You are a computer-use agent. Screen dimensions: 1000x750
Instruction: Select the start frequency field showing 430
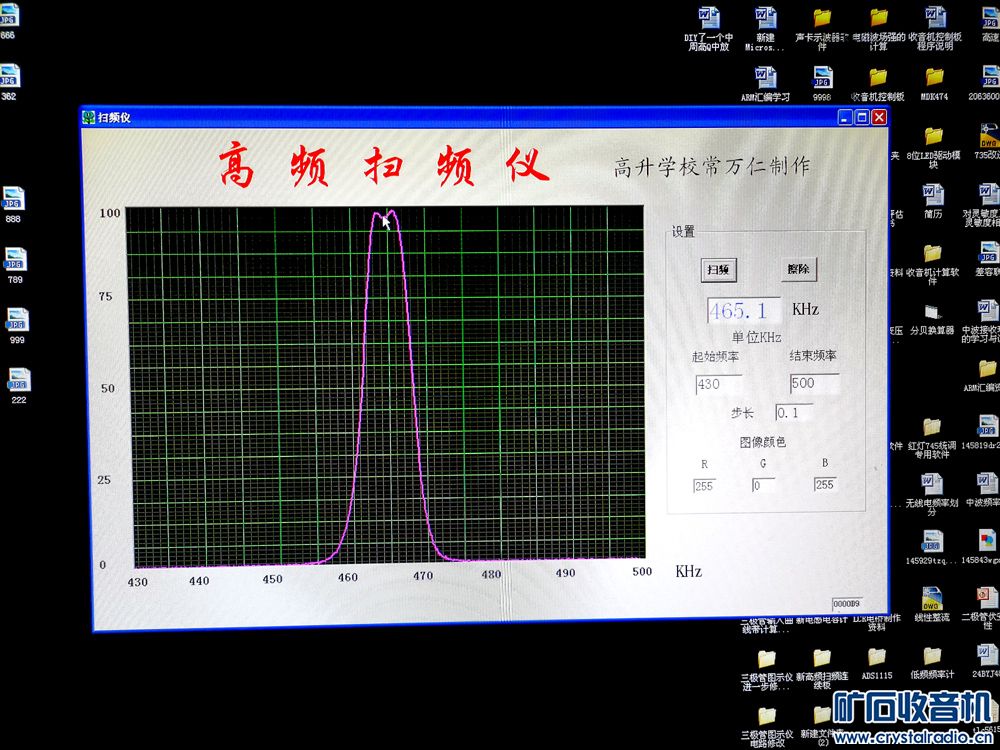pos(718,384)
